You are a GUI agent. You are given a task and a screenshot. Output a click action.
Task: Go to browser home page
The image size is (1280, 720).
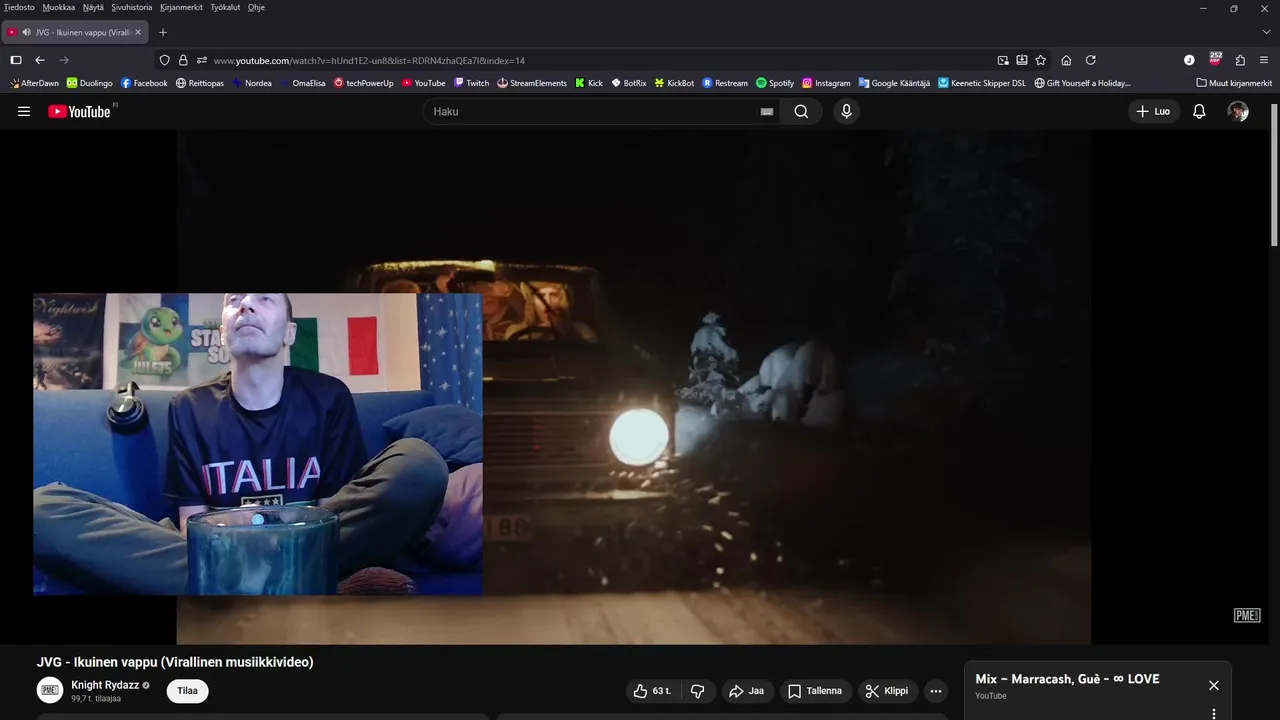[1066, 60]
